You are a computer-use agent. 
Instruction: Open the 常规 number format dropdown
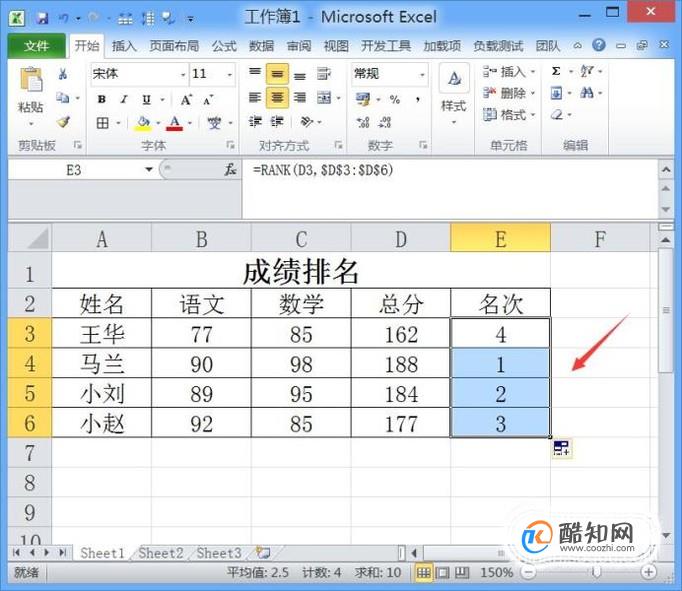[421, 74]
